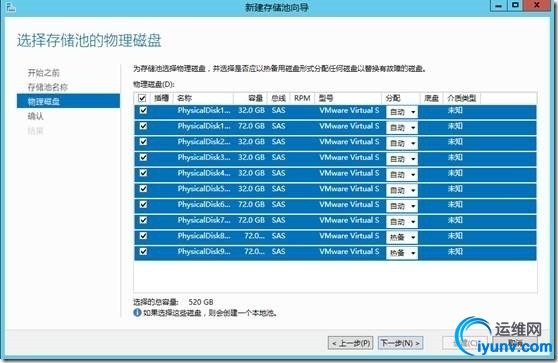Uncheck the PhysicalDisk6 row checkbox
558x363 pixels.
[x=143, y=204]
